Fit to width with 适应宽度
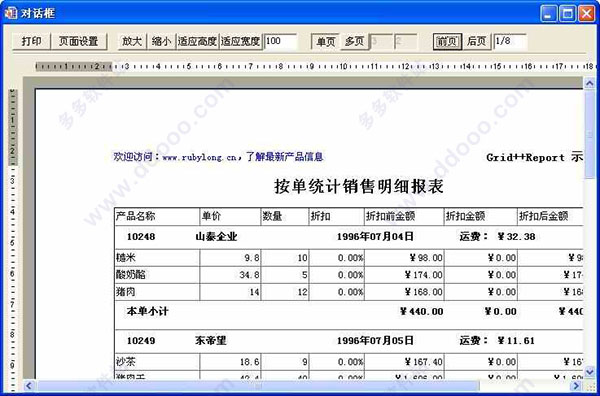Screen dimensions: 600x396 [x=241, y=41]
